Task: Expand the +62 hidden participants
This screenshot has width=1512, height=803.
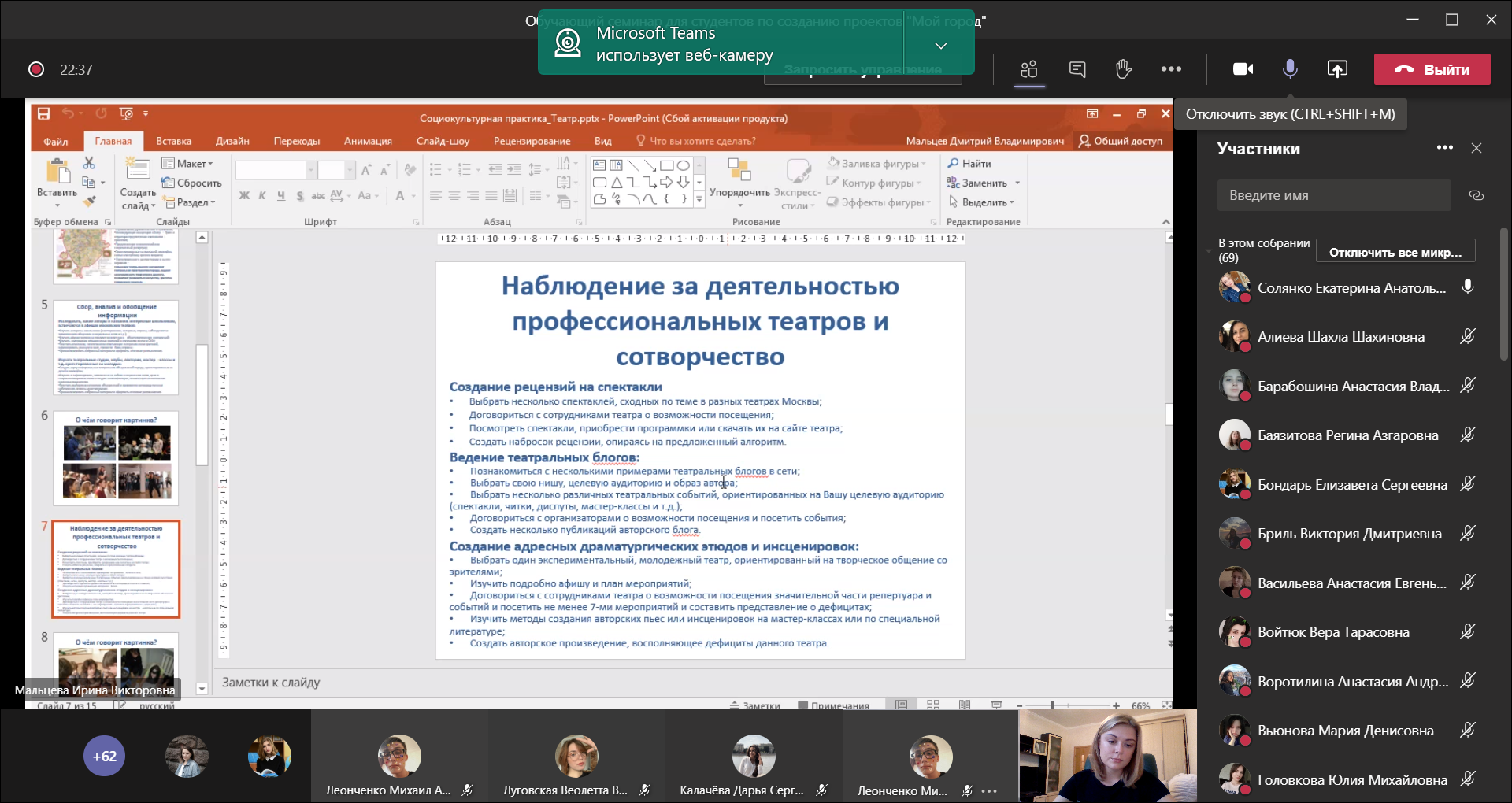Action: 104,757
